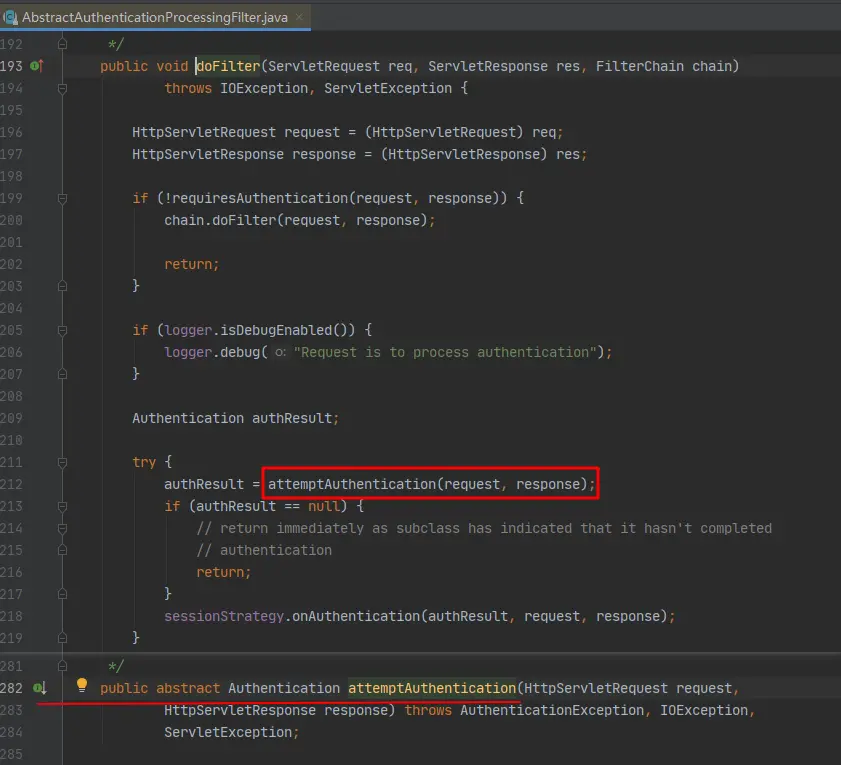Screen dimensions: 841x765
Task: Click the overridden-method gutter icon on line 282
Action: click(40, 688)
